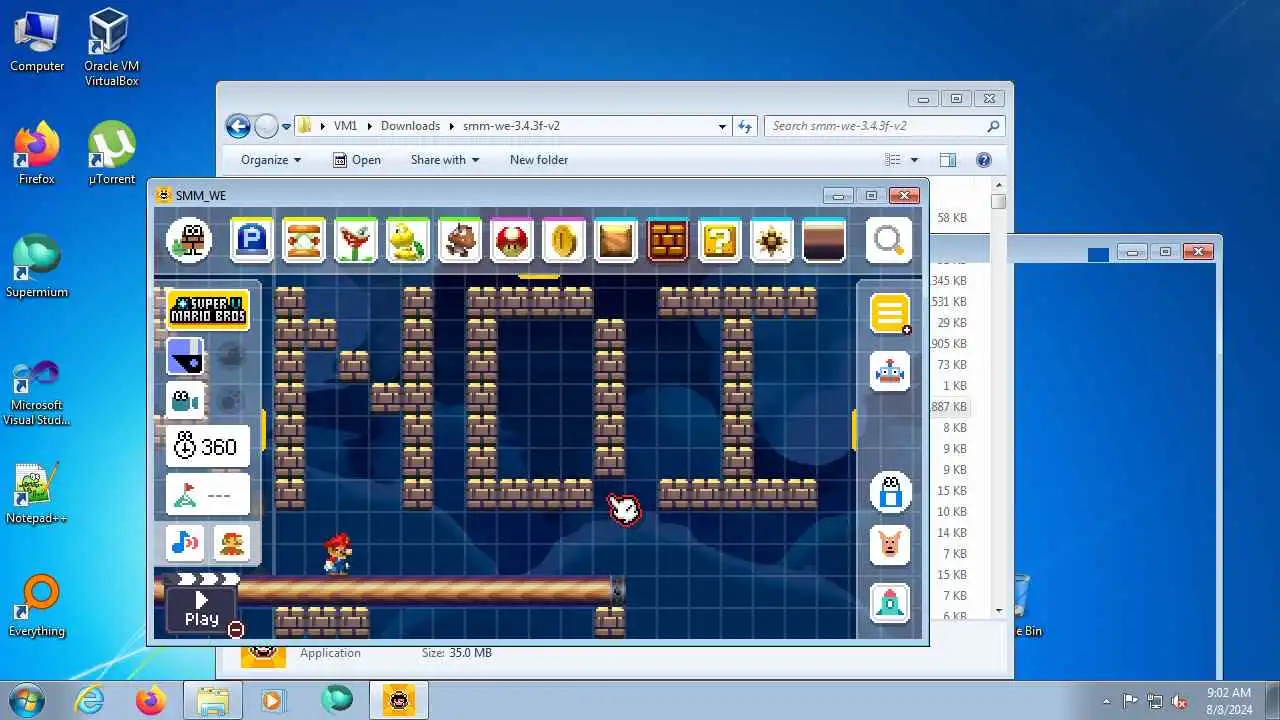The height and width of the screenshot is (720, 1280).
Task: Change the Super Mario Bros game style
Action: click(207, 310)
